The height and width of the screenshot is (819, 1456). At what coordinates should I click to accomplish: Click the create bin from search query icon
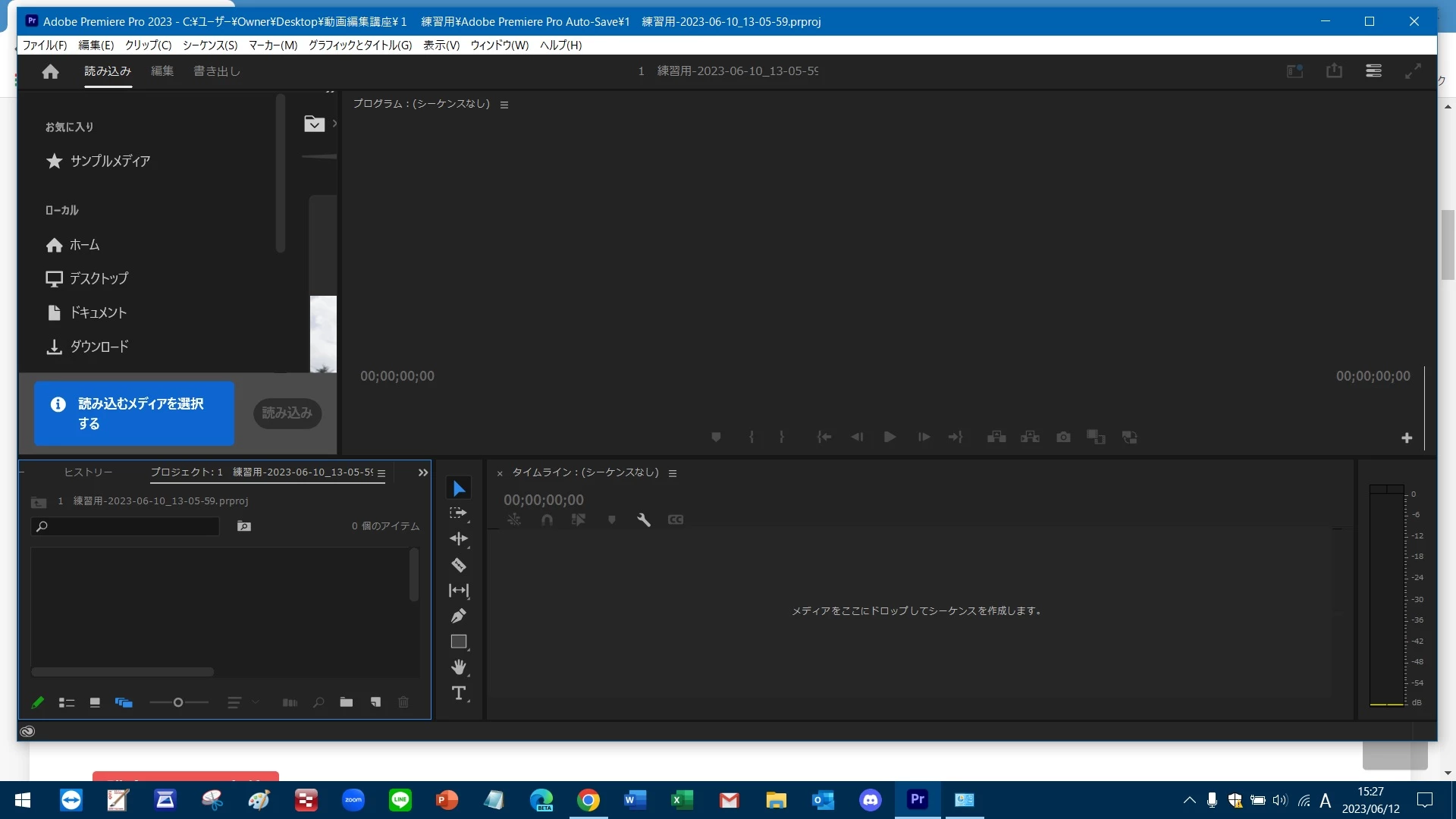(x=244, y=526)
